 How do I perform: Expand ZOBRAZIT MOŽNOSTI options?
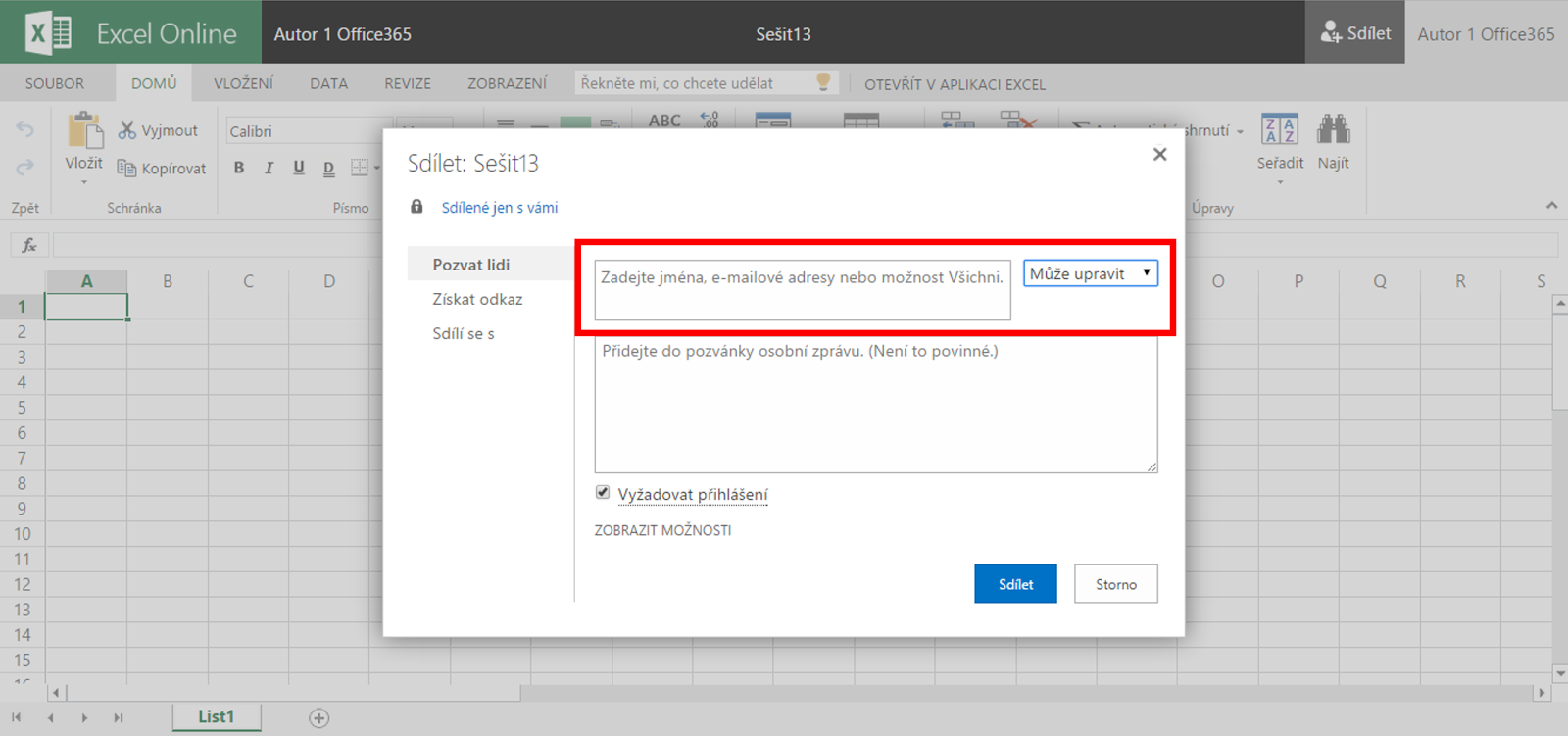pyautogui.click(x=662, y=530)
